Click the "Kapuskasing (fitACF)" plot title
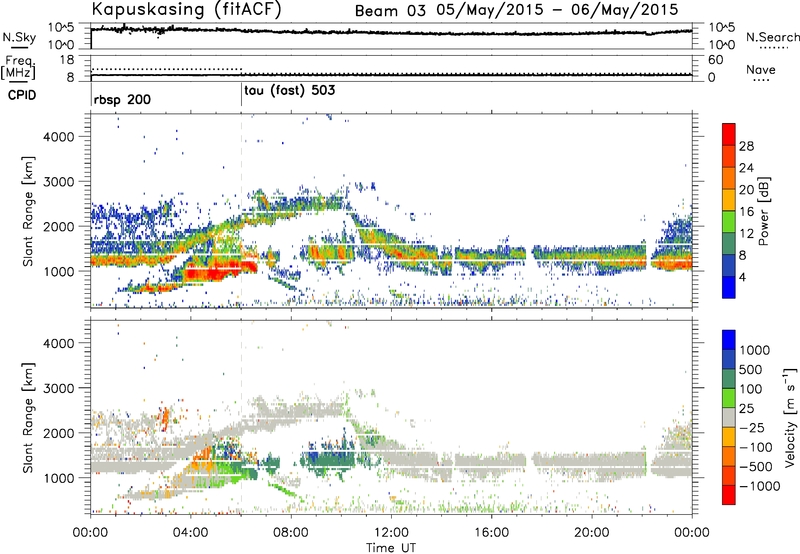Viewport: 800px width, 554px height. point(186,9)
